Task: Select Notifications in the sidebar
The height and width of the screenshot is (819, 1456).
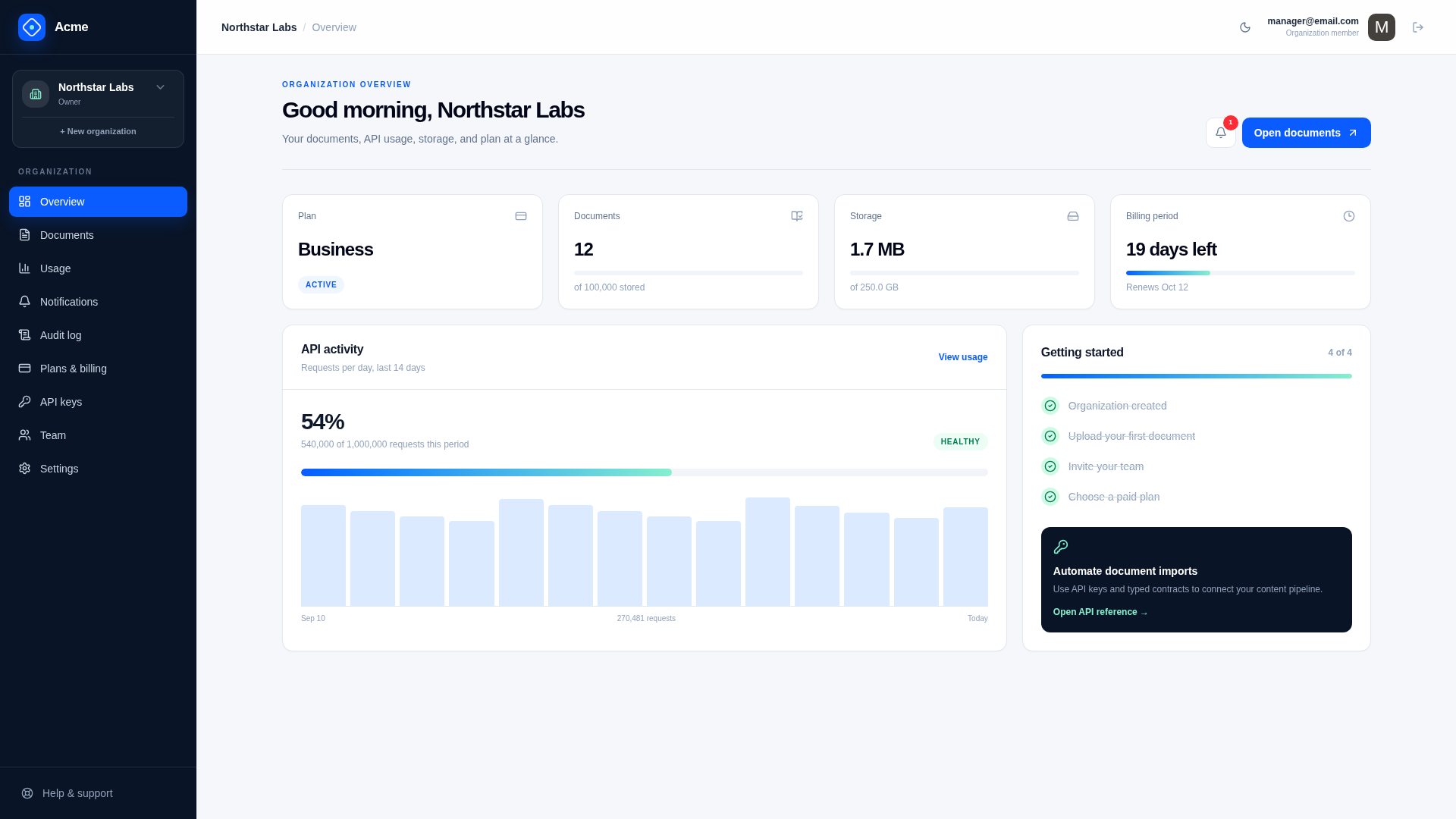Action: coord(98,302)
